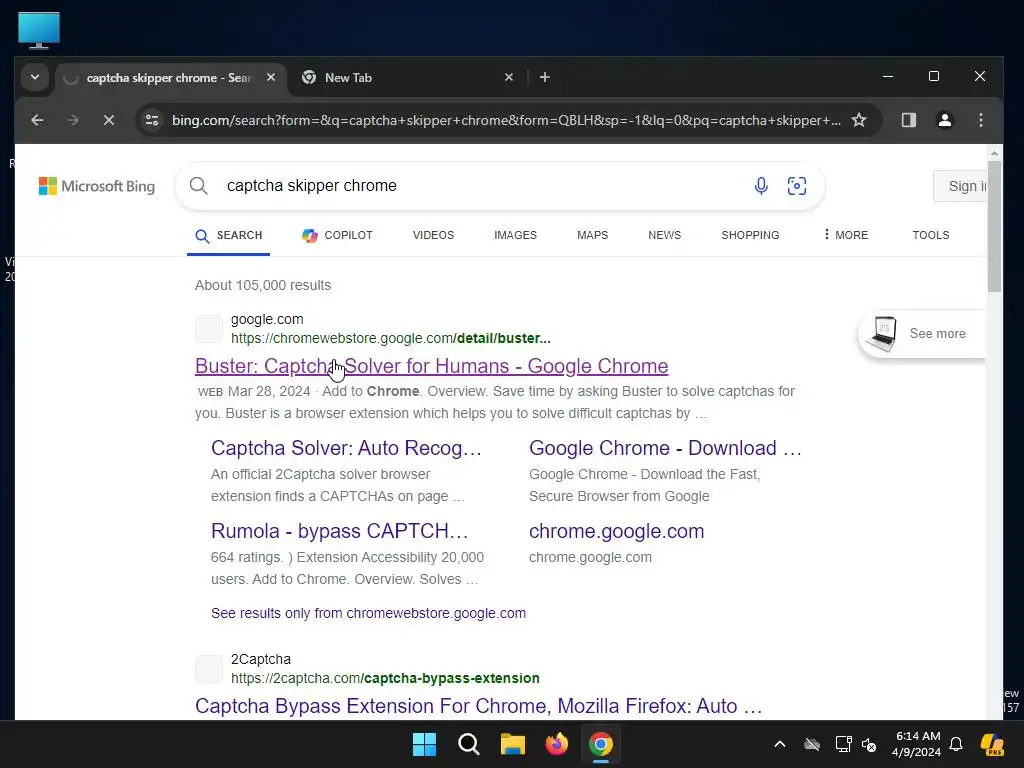
Task: Open Rumola - bypass CAPTCH… link
Action: click(x=340, y=531)
